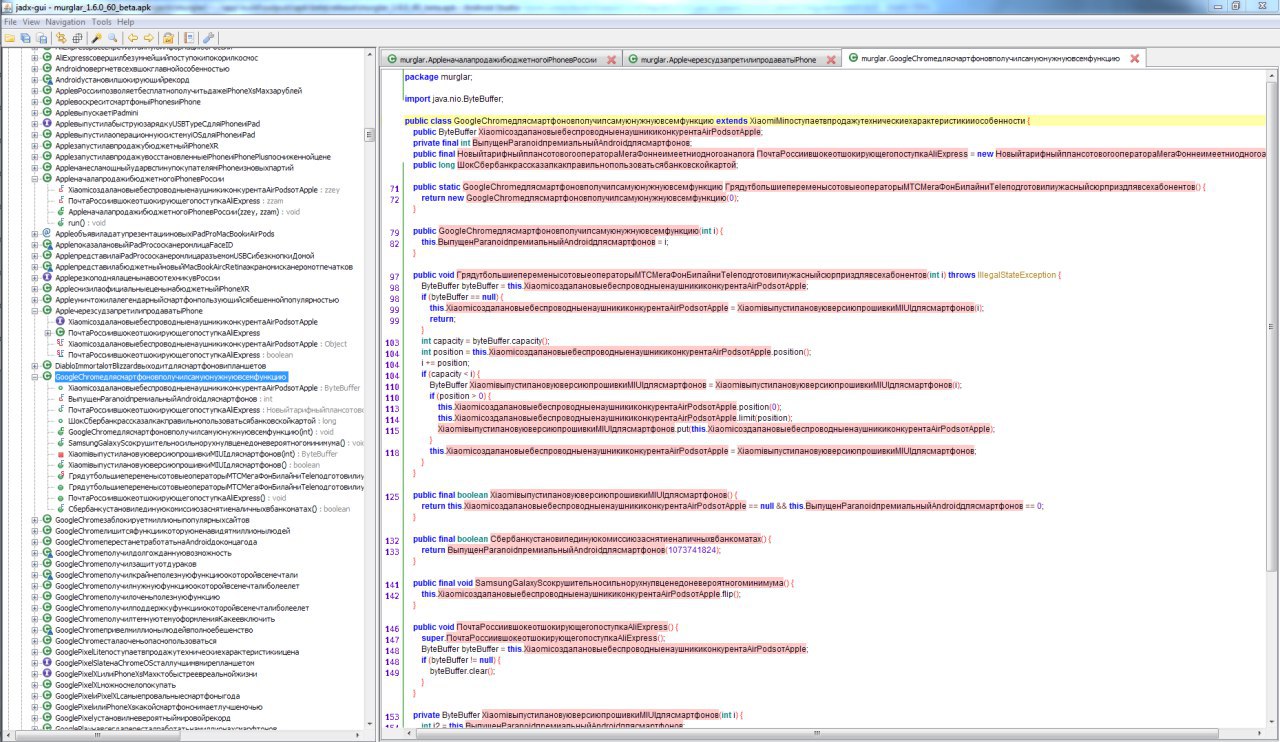The height and width of the screenshot is (742, 1280).
Task: Click the Export as gradle project icon
Action: tap(42, 38)
